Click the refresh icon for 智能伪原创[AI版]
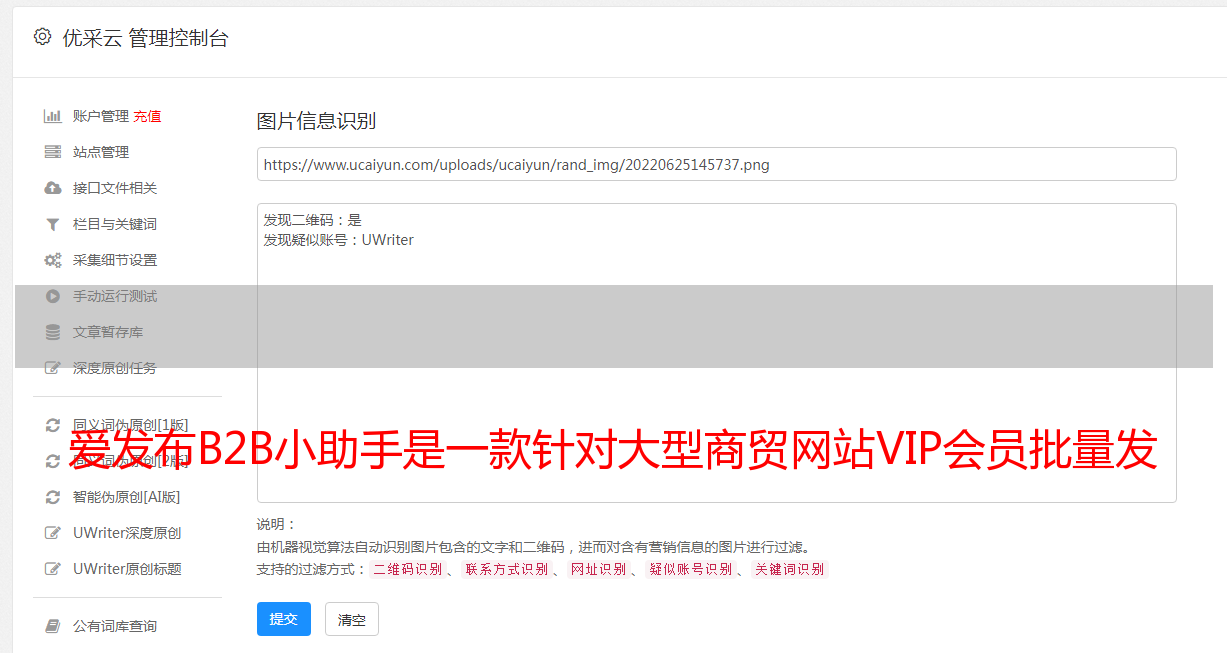Image resolution: width=1227 pixels, height=653 pixels. coord(53,497)
